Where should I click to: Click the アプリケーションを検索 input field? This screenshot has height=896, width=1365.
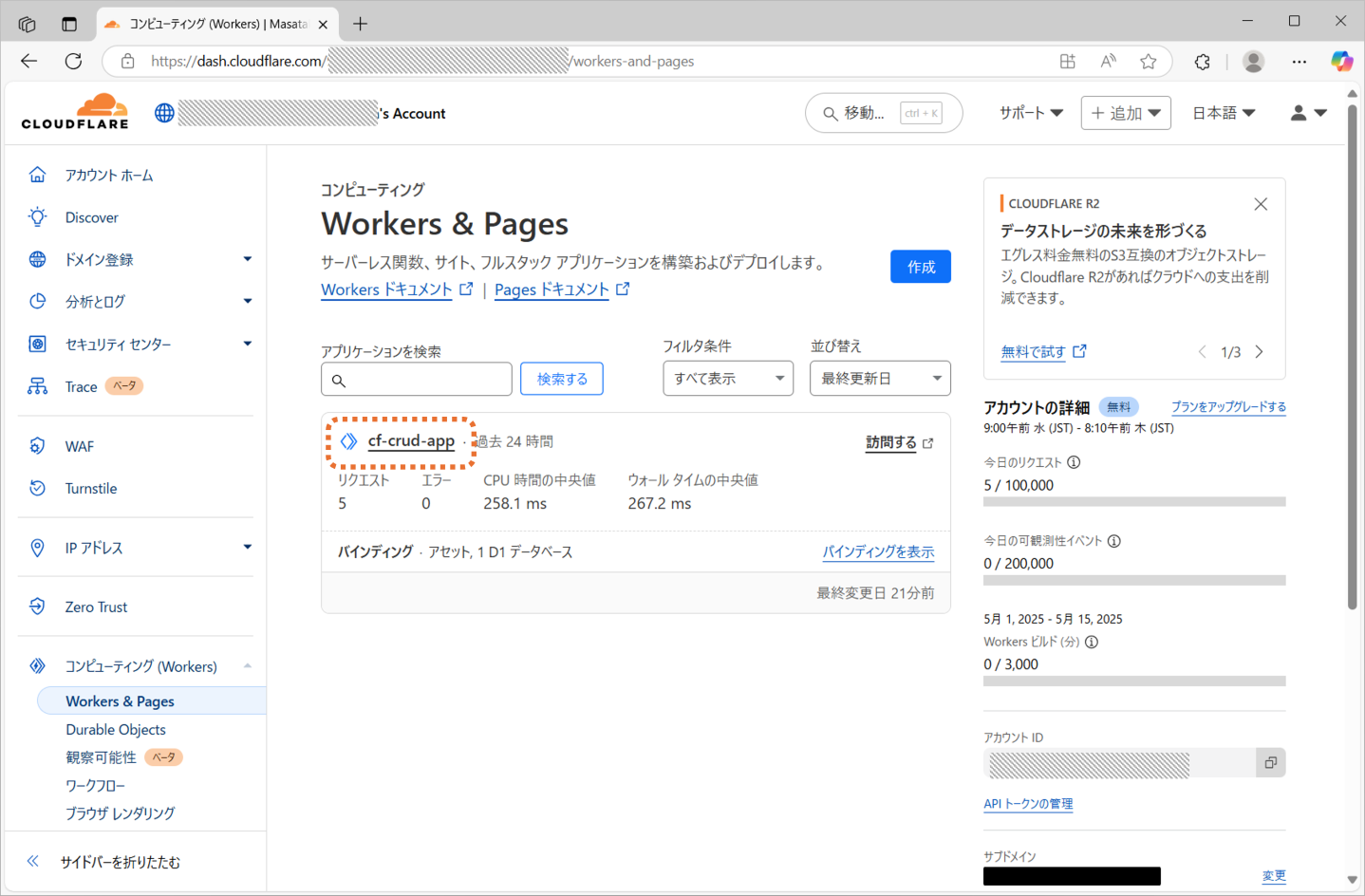[x=417, y=379]
